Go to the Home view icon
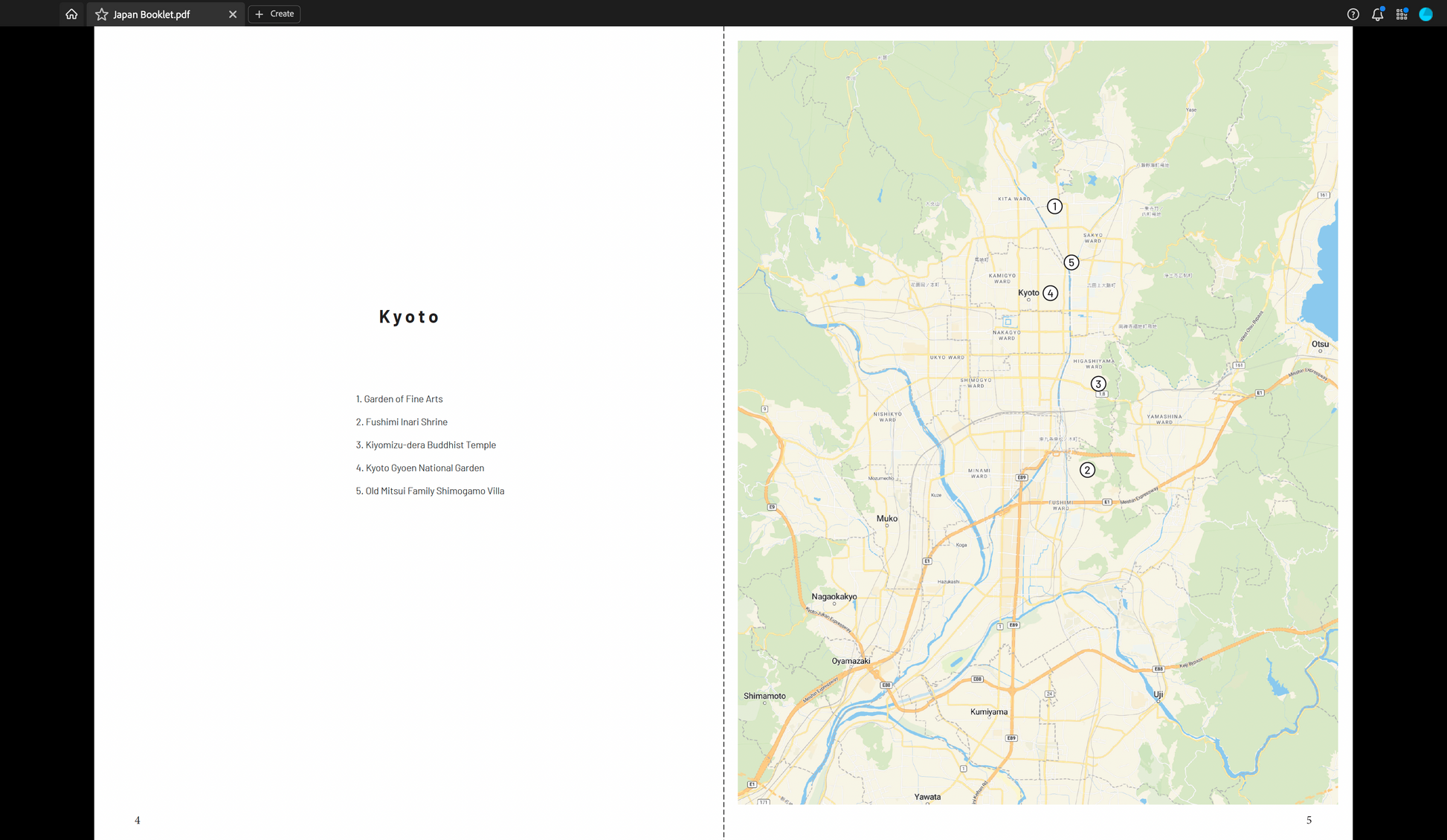The image size is (1447, 840). [x=71, y=14]
